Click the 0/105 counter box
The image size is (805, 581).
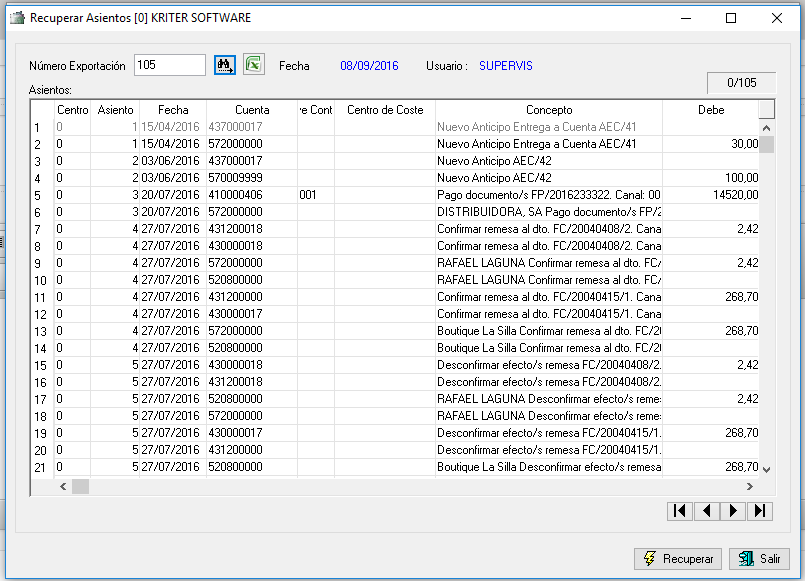coord(741,83)
